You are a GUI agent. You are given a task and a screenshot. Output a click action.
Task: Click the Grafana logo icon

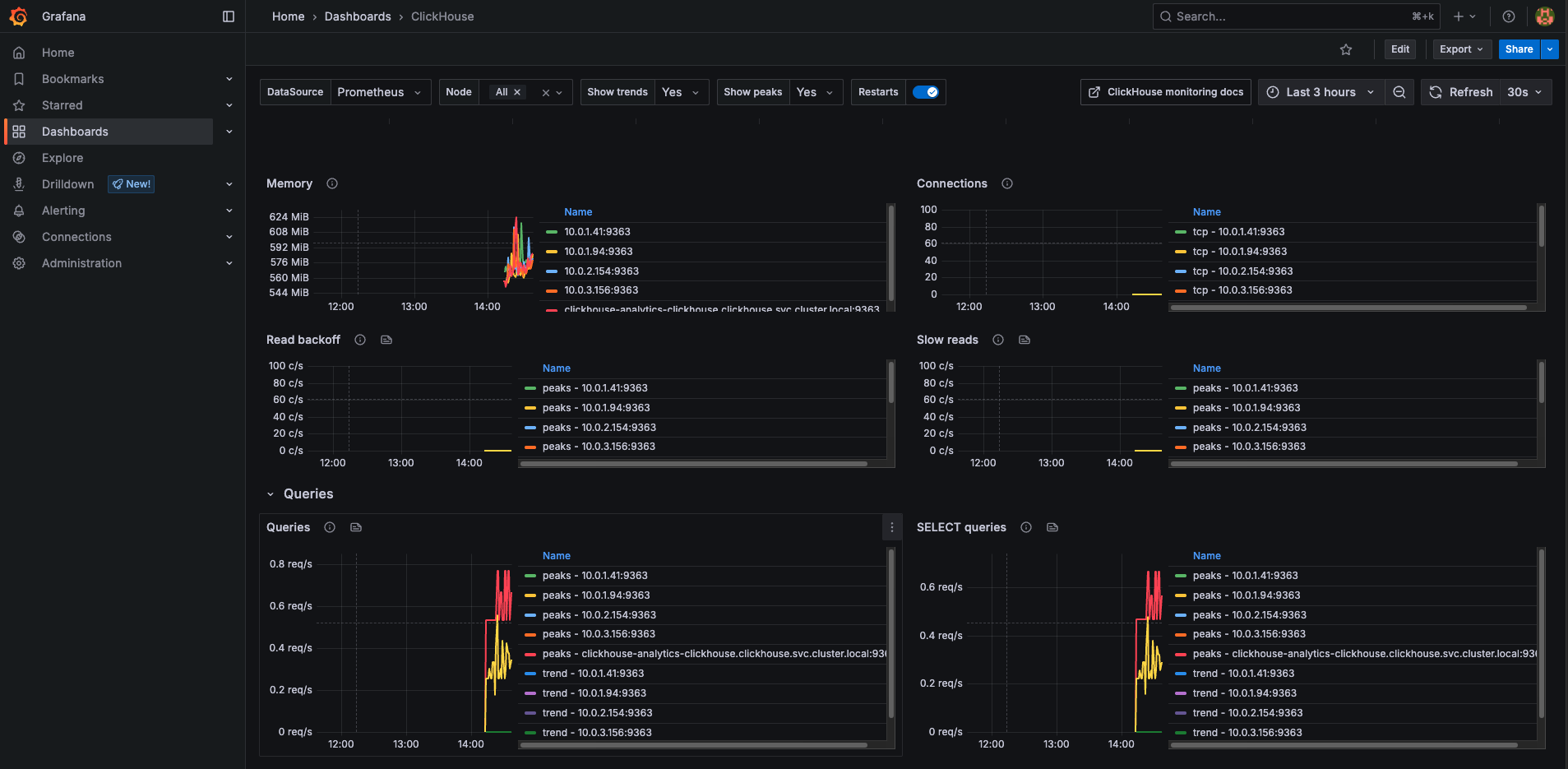pos(18,16)
